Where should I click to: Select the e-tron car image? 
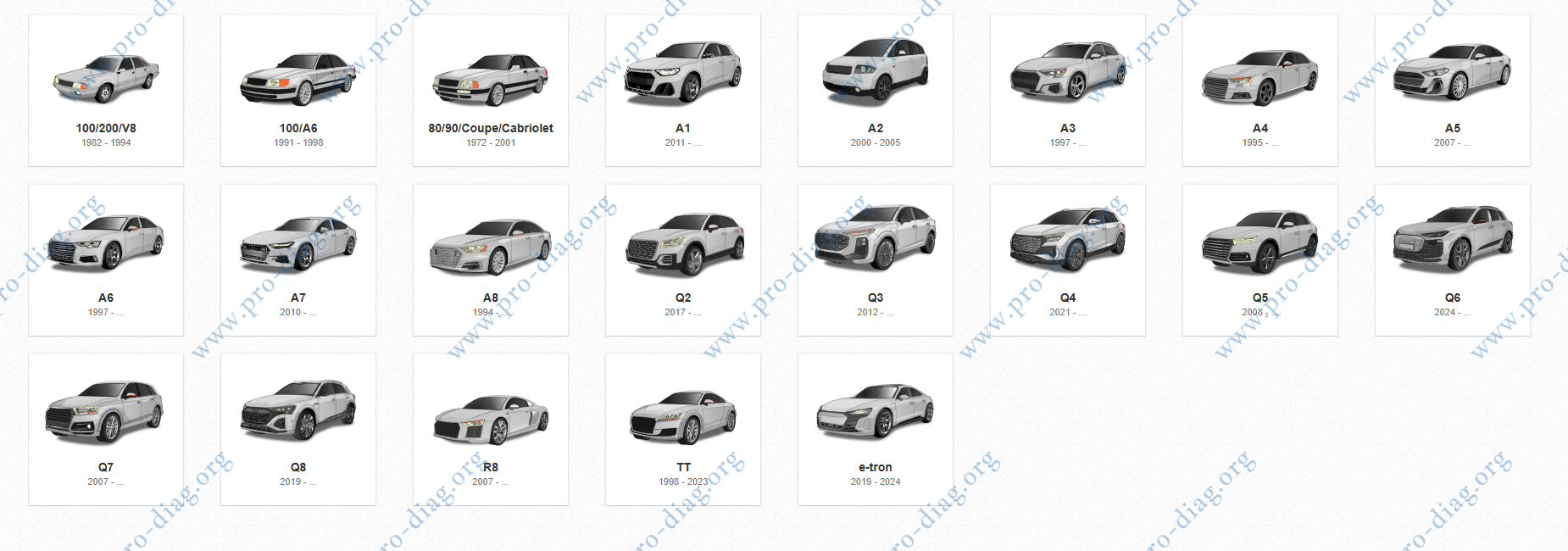[876, 412]
